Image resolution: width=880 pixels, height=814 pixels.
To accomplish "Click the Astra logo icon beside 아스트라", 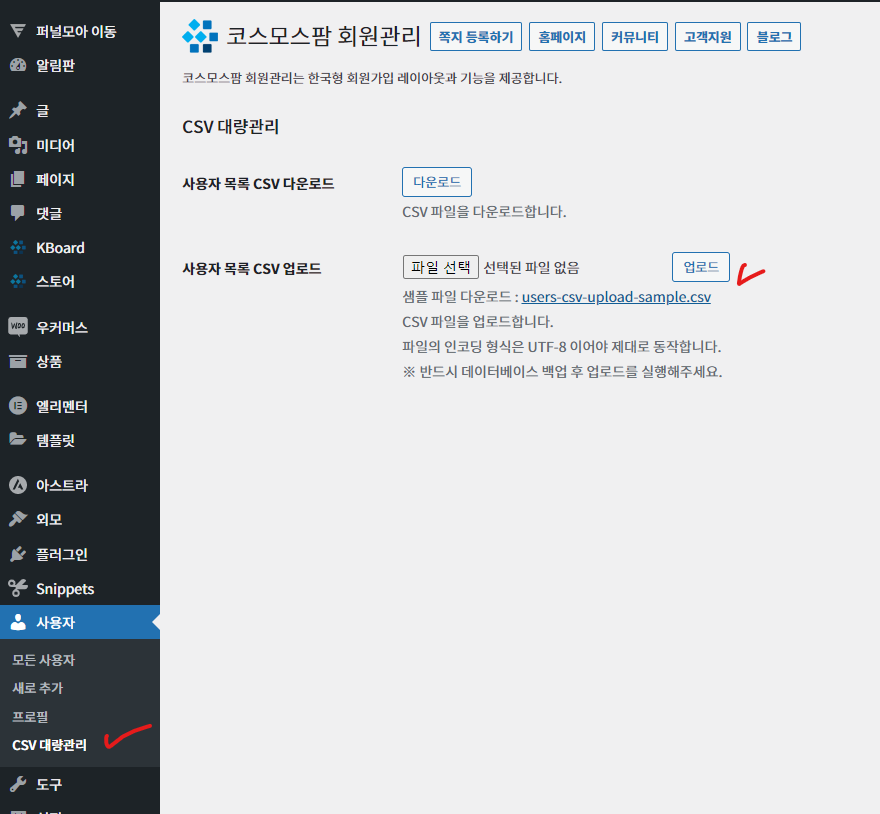I will coord(18,485).
